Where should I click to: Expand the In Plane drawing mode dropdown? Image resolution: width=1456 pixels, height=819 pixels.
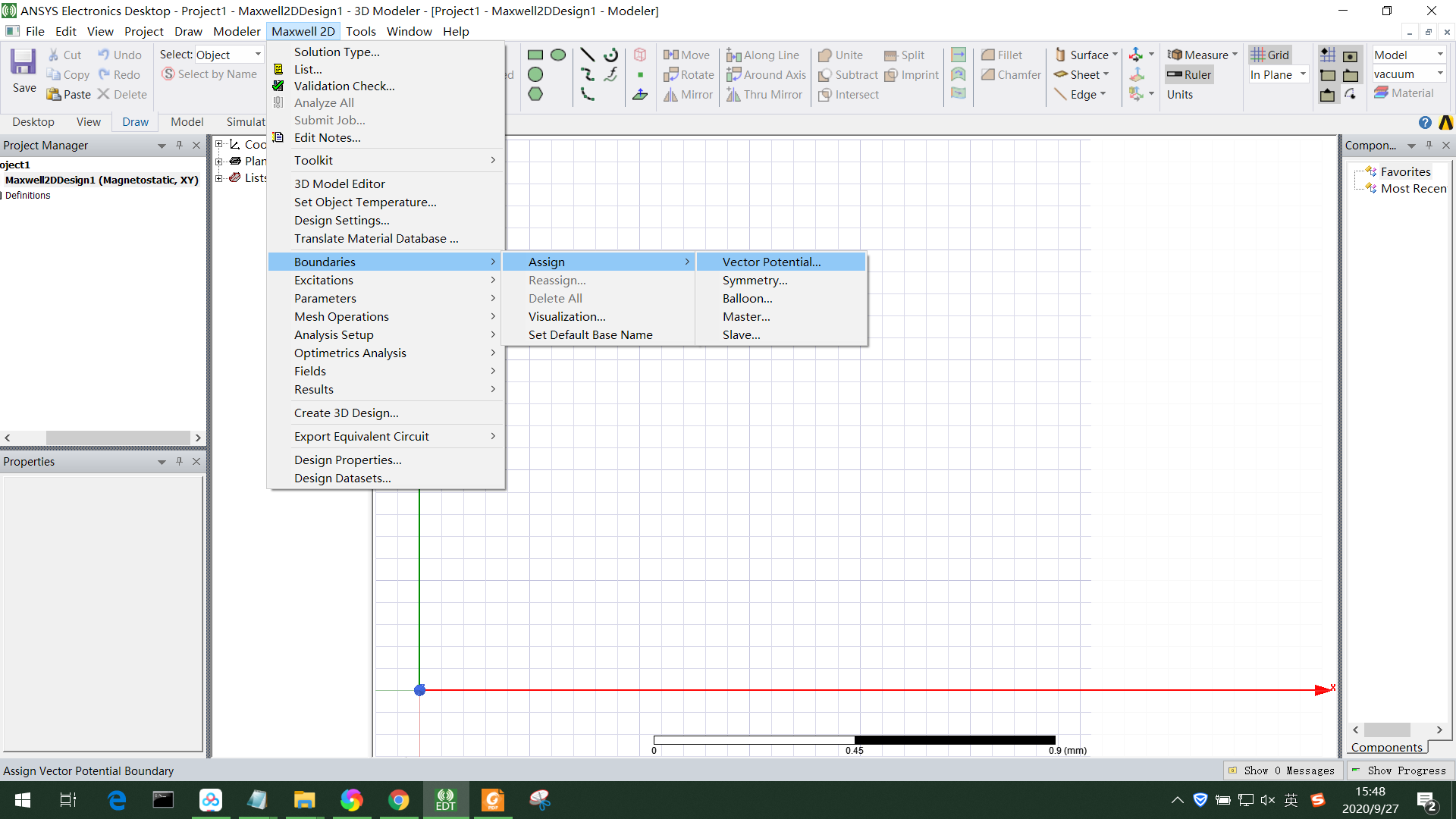click(x=1302, y=74)
